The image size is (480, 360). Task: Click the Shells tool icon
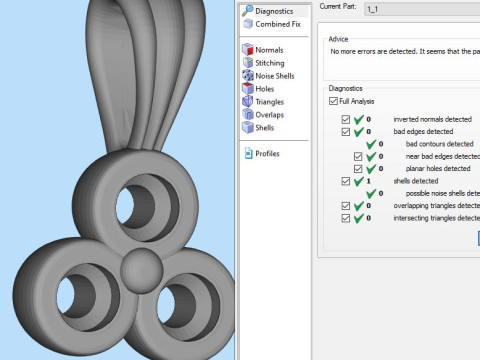pyautogui.click(x=248, y=128)
